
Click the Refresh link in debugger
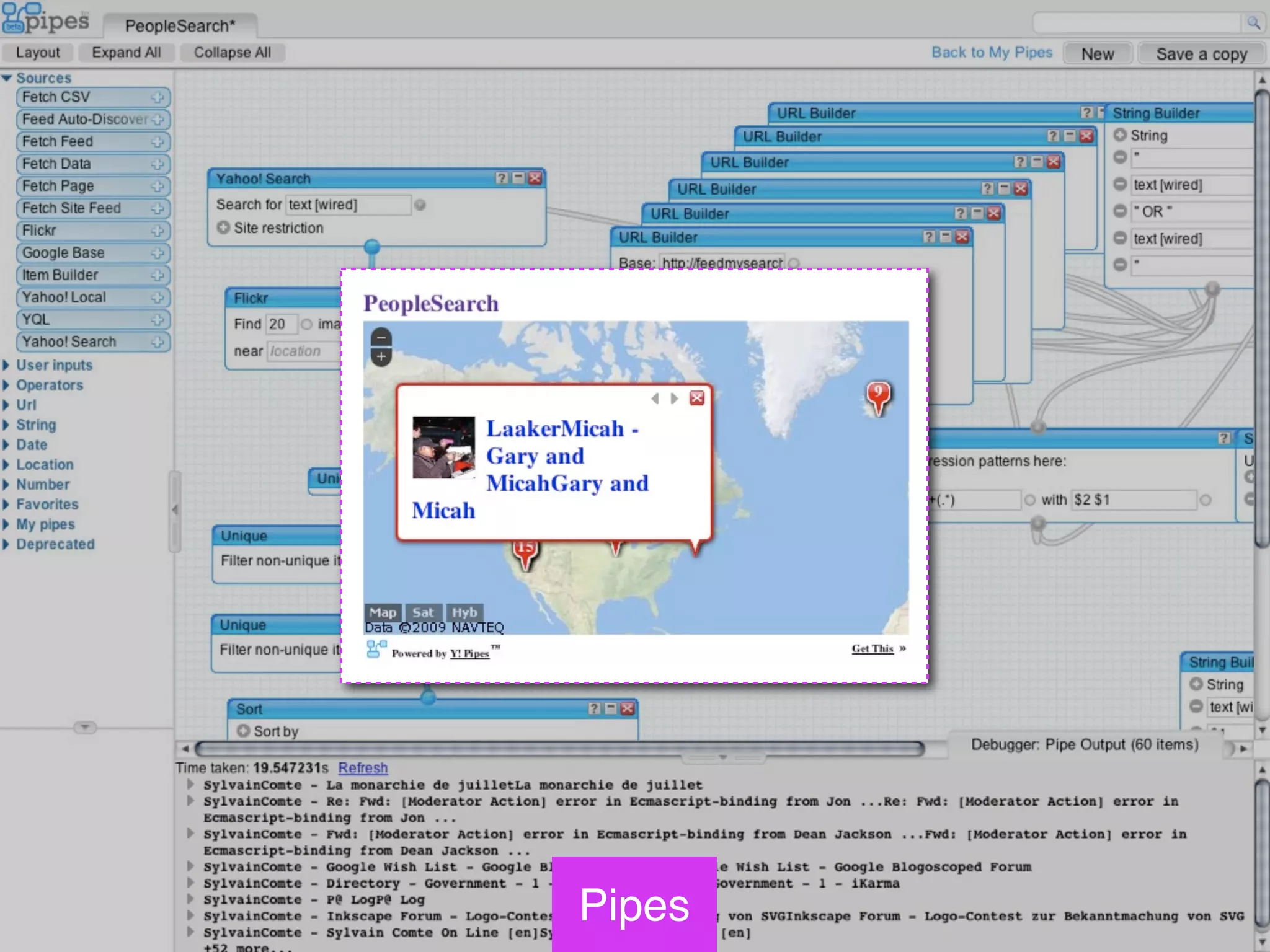pyautogui.click(x=363, y=768)
